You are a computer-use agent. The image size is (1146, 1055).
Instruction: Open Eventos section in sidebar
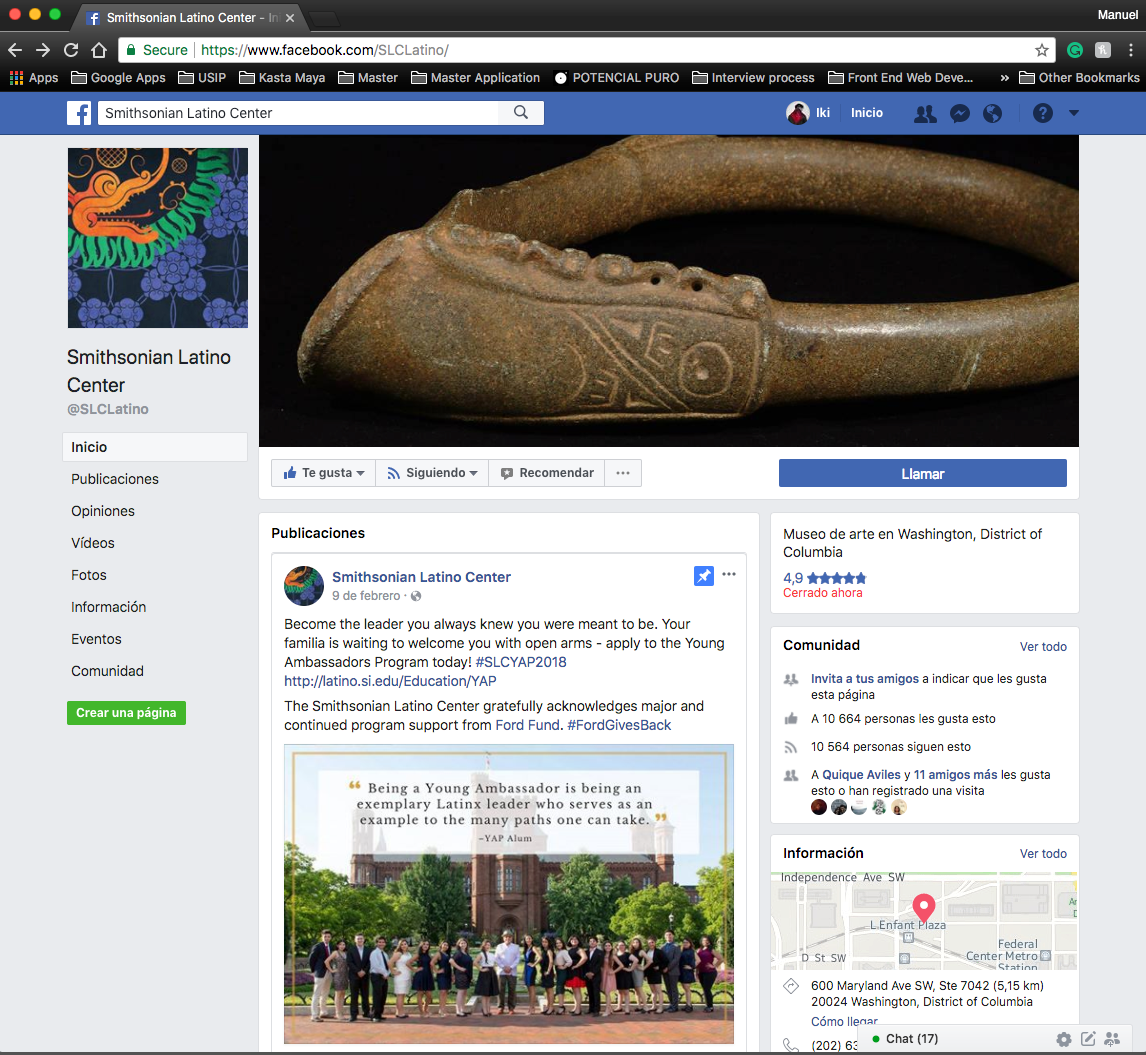pyautogui.click(x=96, y=639)
